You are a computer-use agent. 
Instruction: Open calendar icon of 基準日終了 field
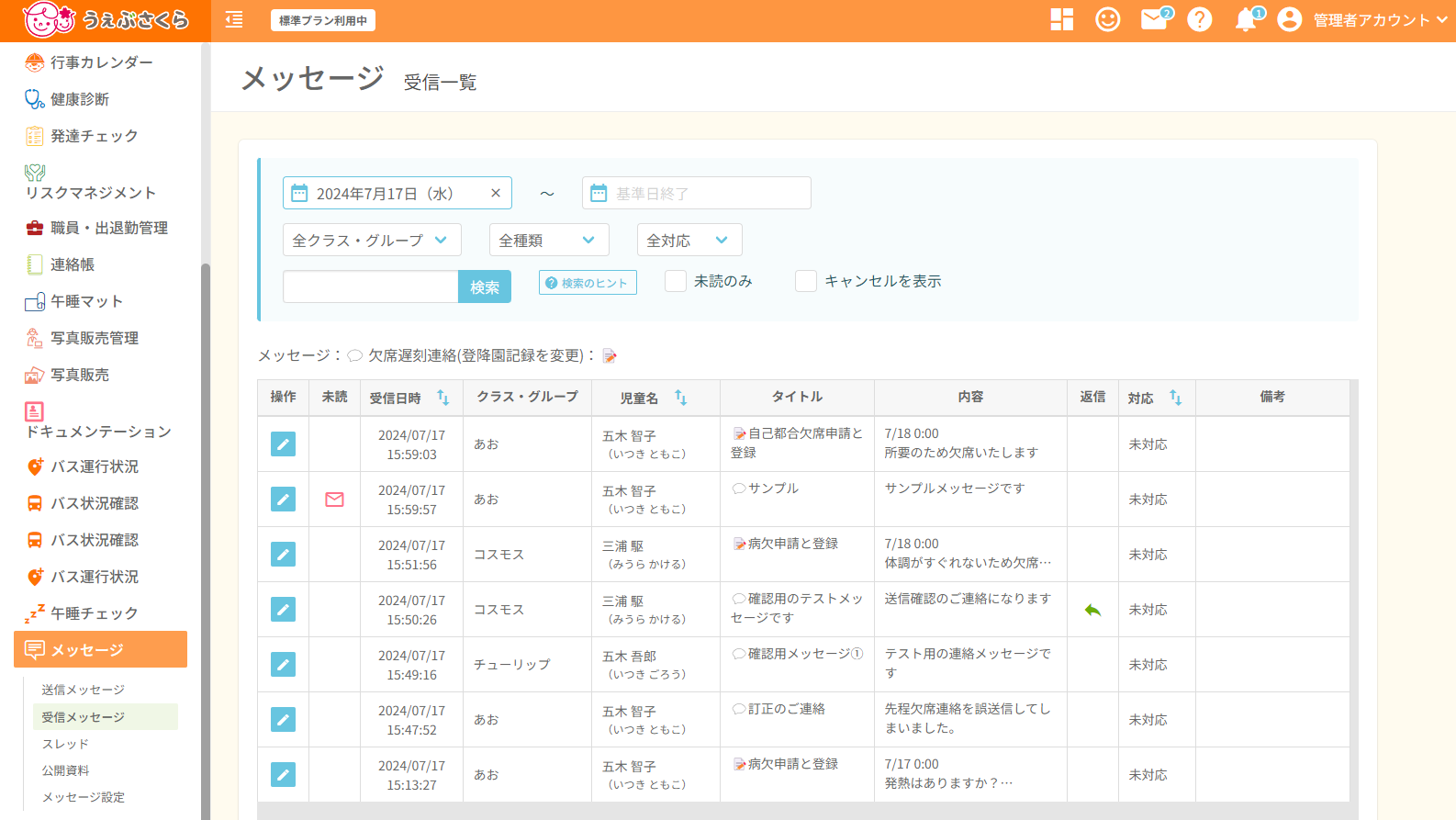pyautogui.click(x=599, y=193)
